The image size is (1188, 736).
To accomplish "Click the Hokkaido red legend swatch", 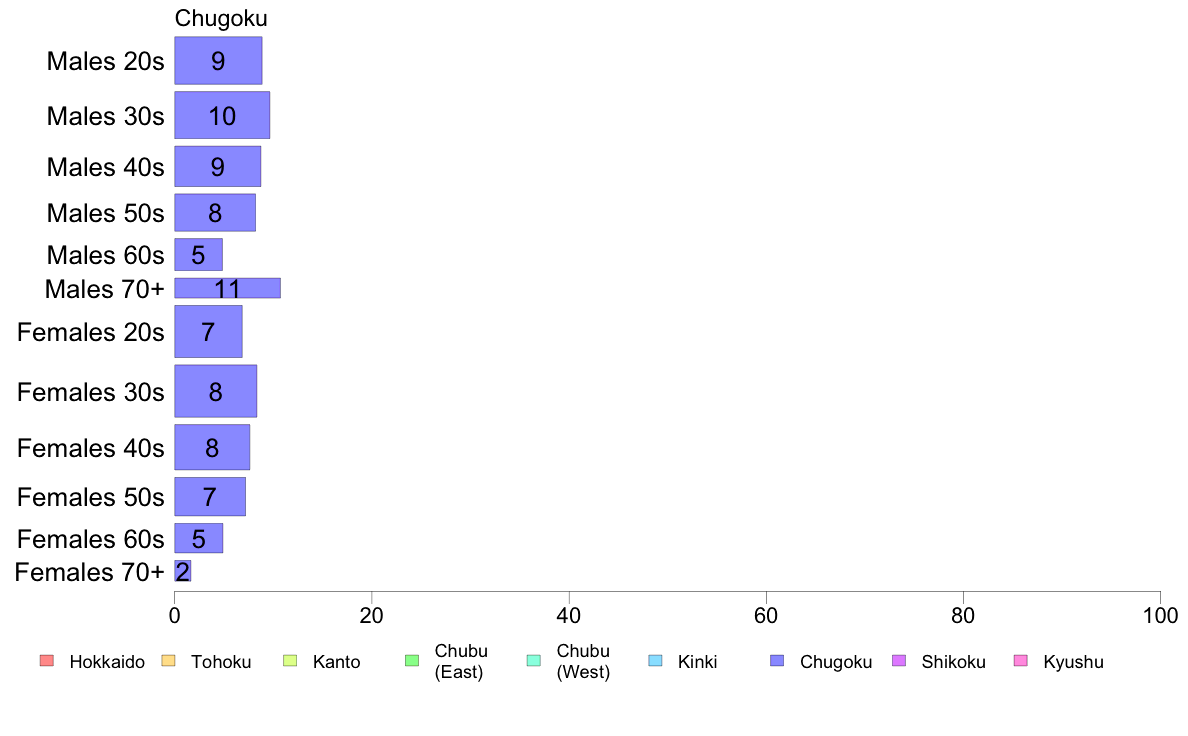I will point(47,661).
